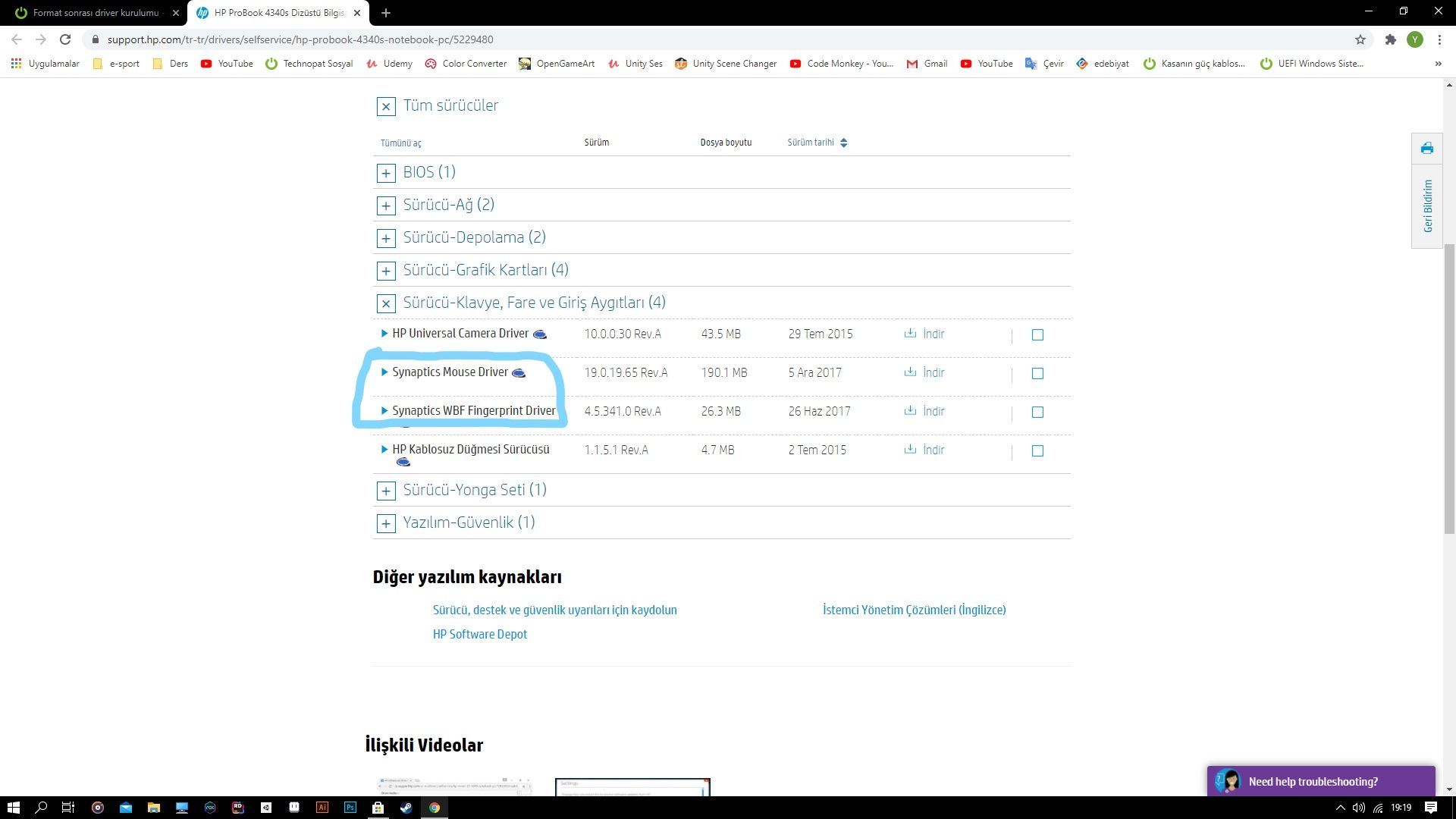Click the print icon on the side panel
This screenshot has width=1456, height=819.
(x=1426, y=149)
